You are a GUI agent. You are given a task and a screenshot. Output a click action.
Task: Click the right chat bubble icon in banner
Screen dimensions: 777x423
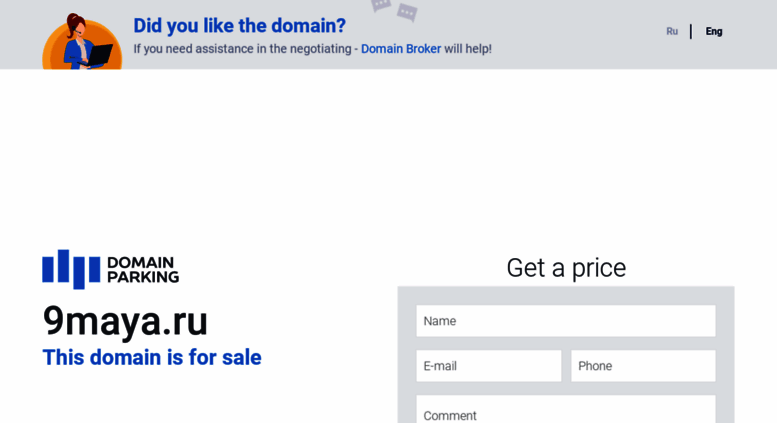coord(407,12)
